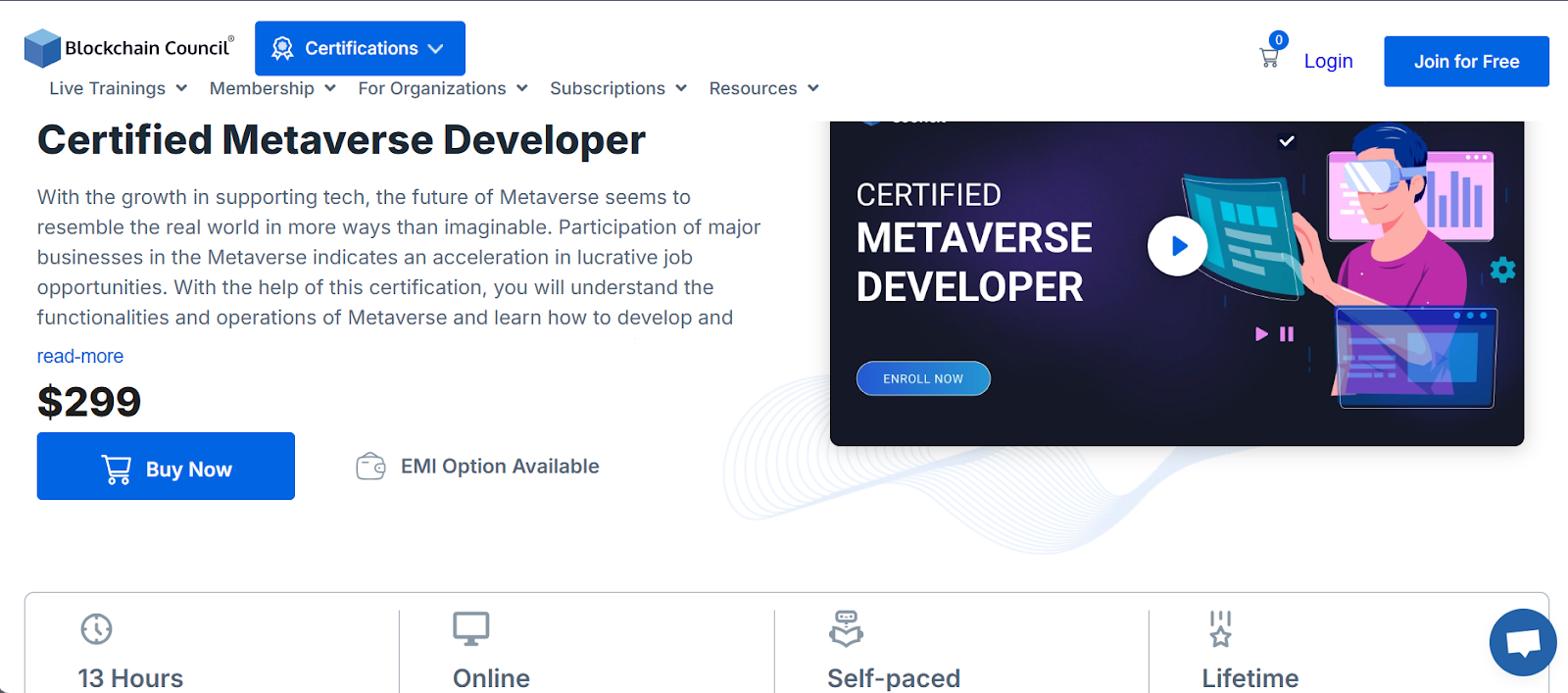Expand the For Organizations menu

(x=443, y=88)
